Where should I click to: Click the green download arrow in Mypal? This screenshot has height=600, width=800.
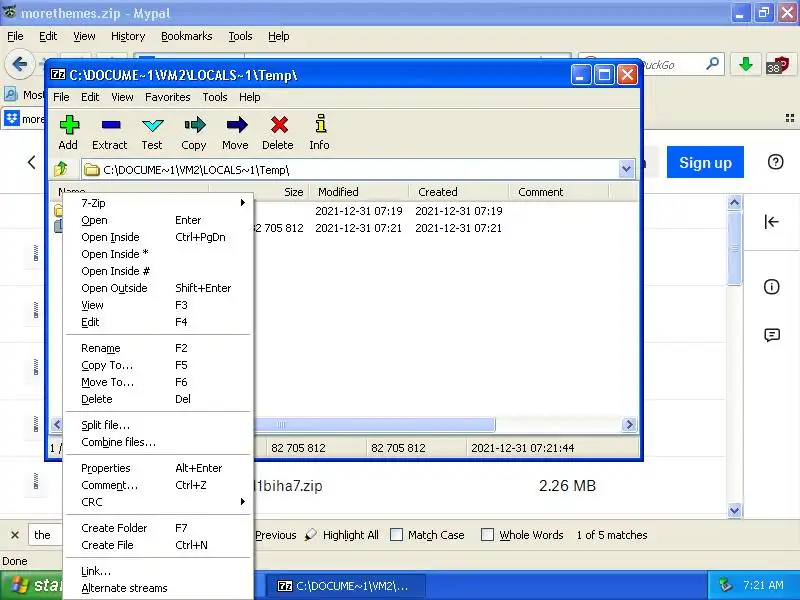(745, 65)
